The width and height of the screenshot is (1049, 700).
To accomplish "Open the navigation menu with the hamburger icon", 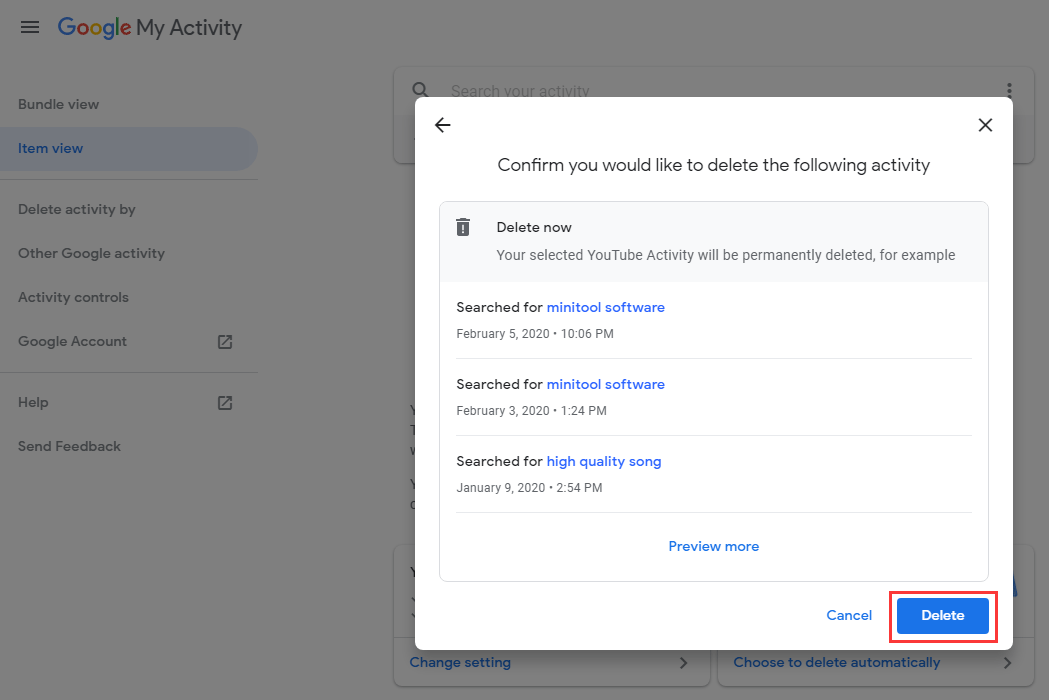I will (29, 27).
